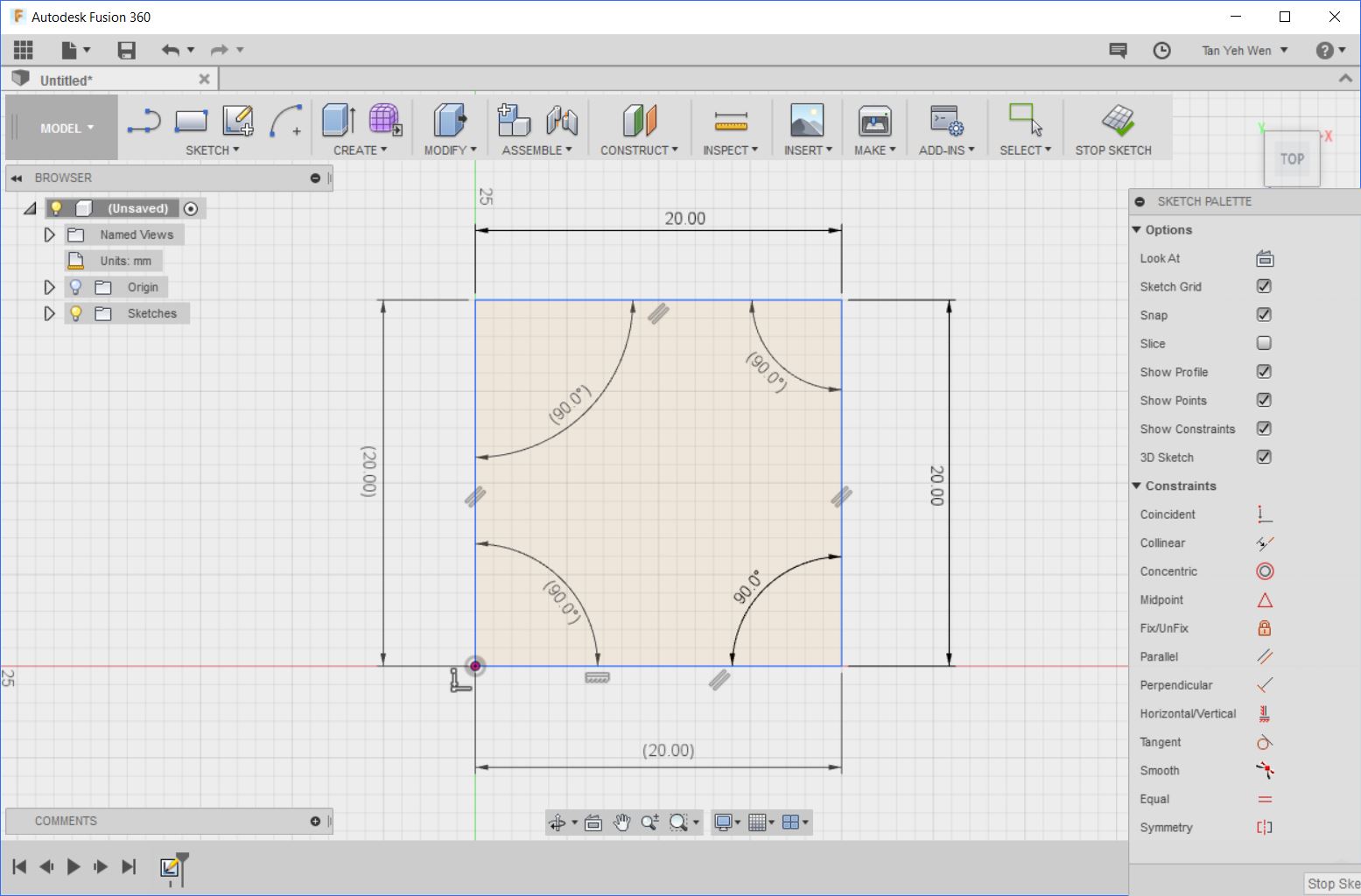Click the New Component icon
Screen dimensions: 1361x896
[514, 121]
